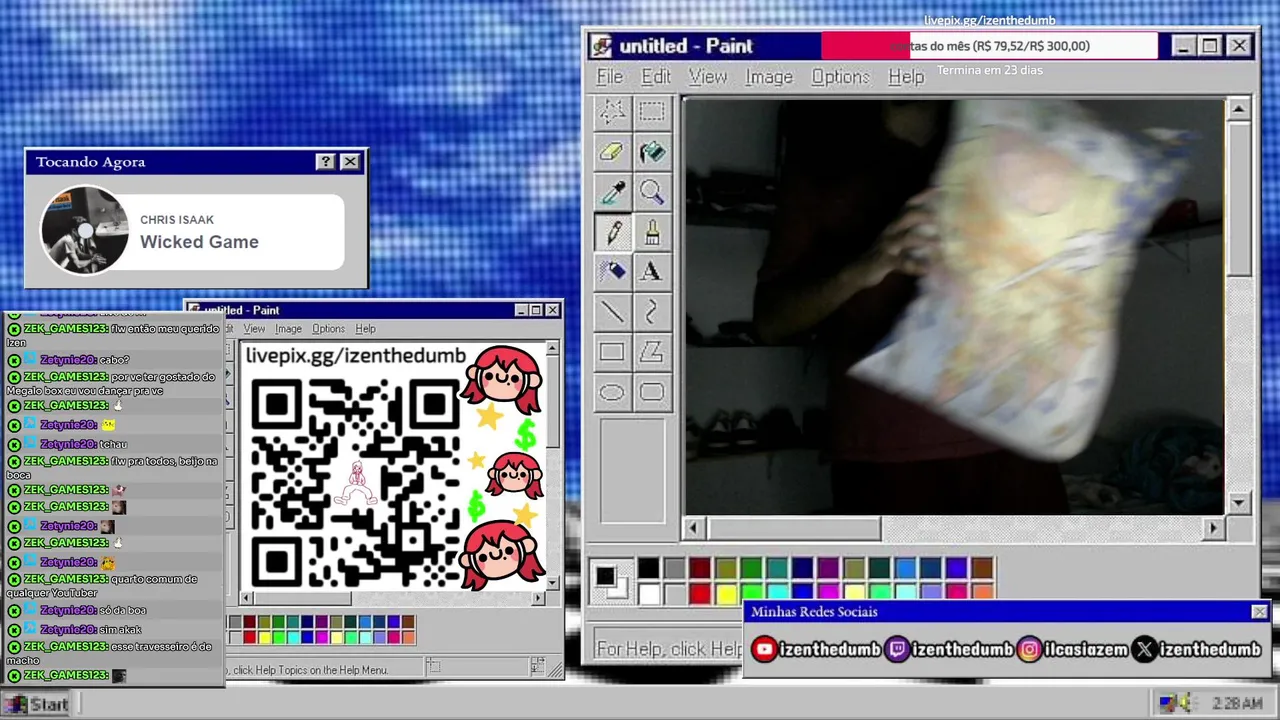Image resolution: width=1280 pixels, height=720 pixels.
Task: Open View menu in small Paint window
Action: 255,329
